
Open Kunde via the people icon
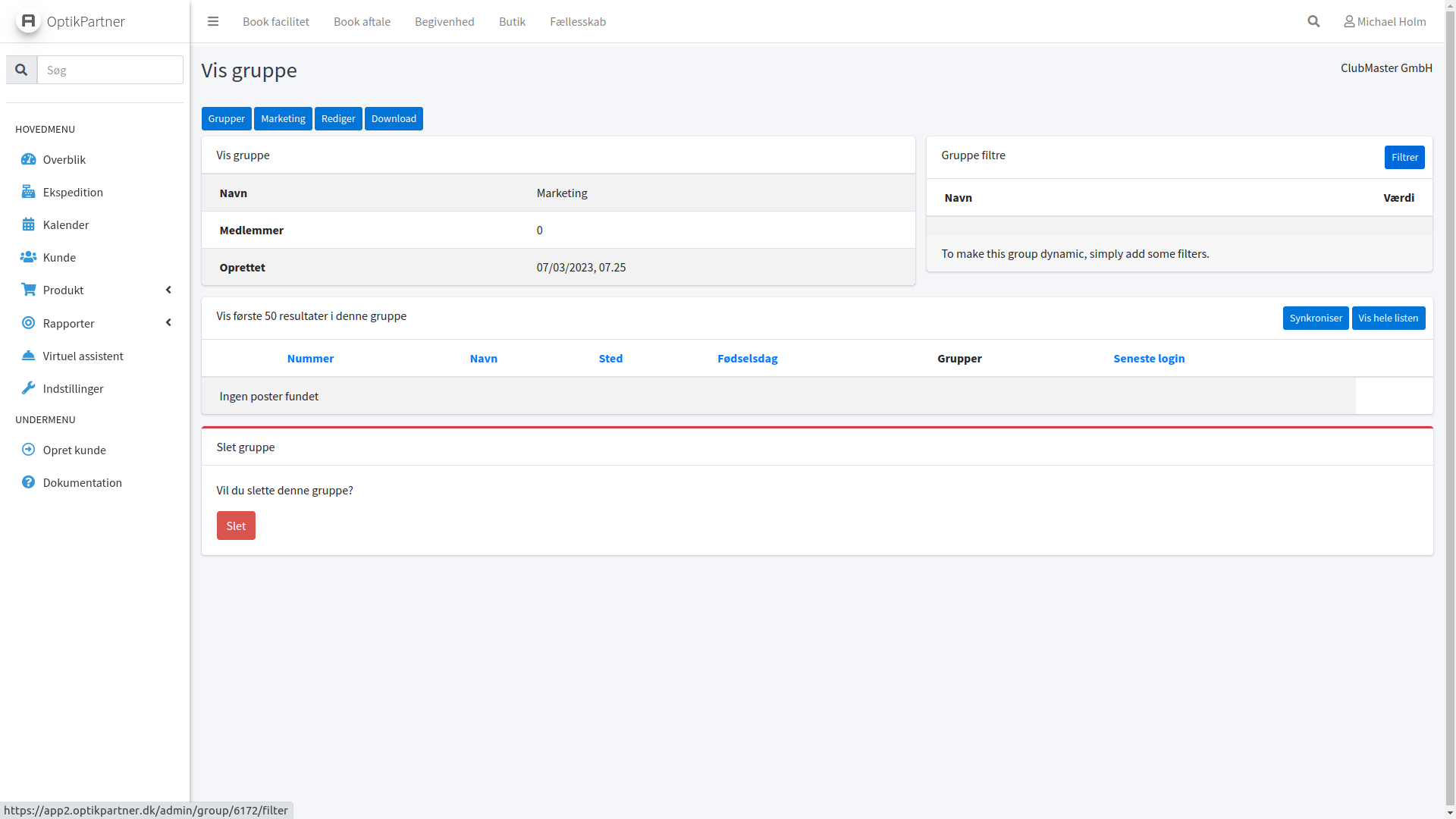point(28,257)
